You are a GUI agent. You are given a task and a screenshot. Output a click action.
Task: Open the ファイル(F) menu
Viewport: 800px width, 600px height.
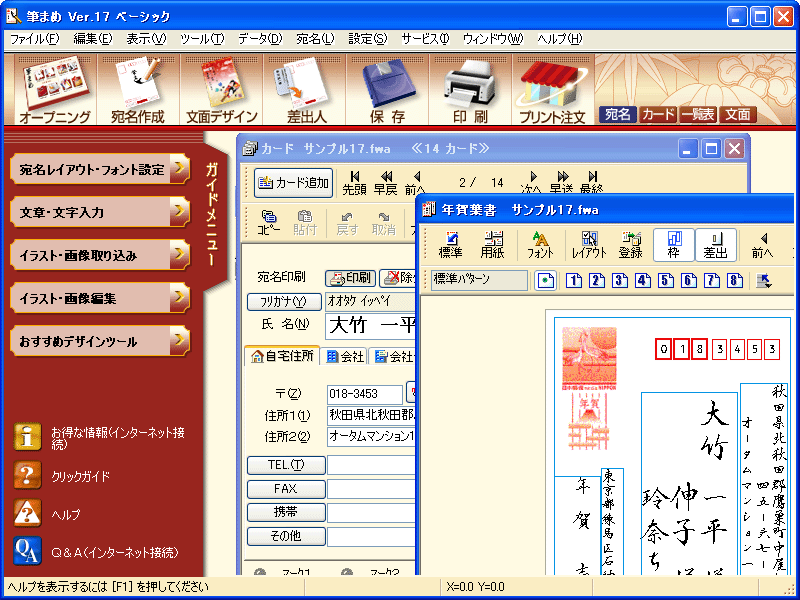click(x=35, y=39)
